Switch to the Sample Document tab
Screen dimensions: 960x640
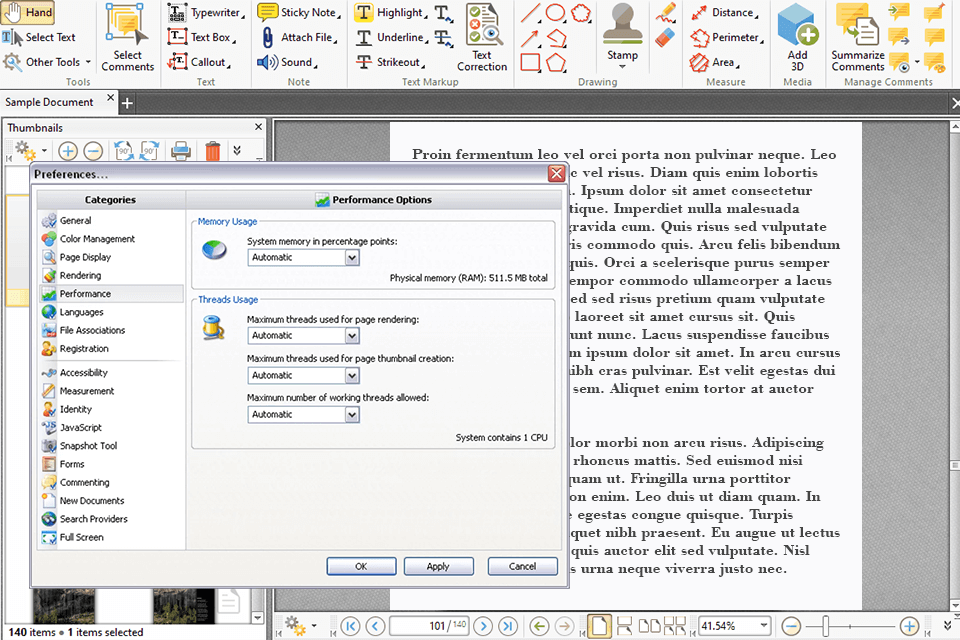pos(50,102)
